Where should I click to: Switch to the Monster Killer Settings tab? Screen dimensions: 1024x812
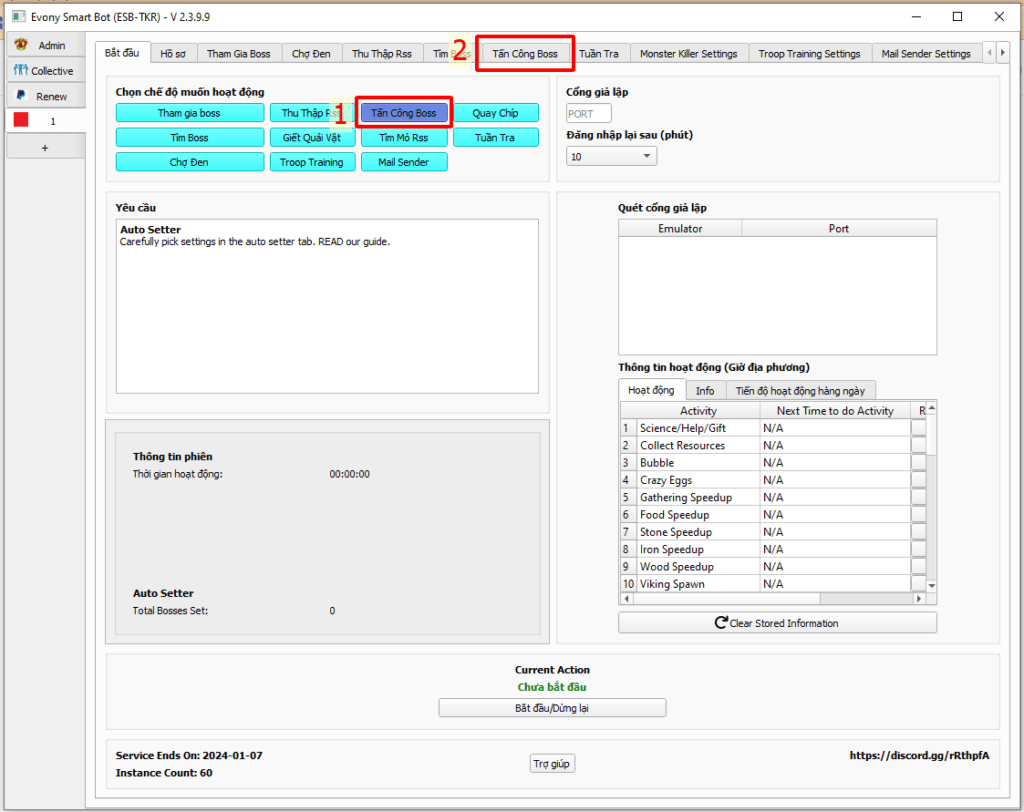click(688, 54)
